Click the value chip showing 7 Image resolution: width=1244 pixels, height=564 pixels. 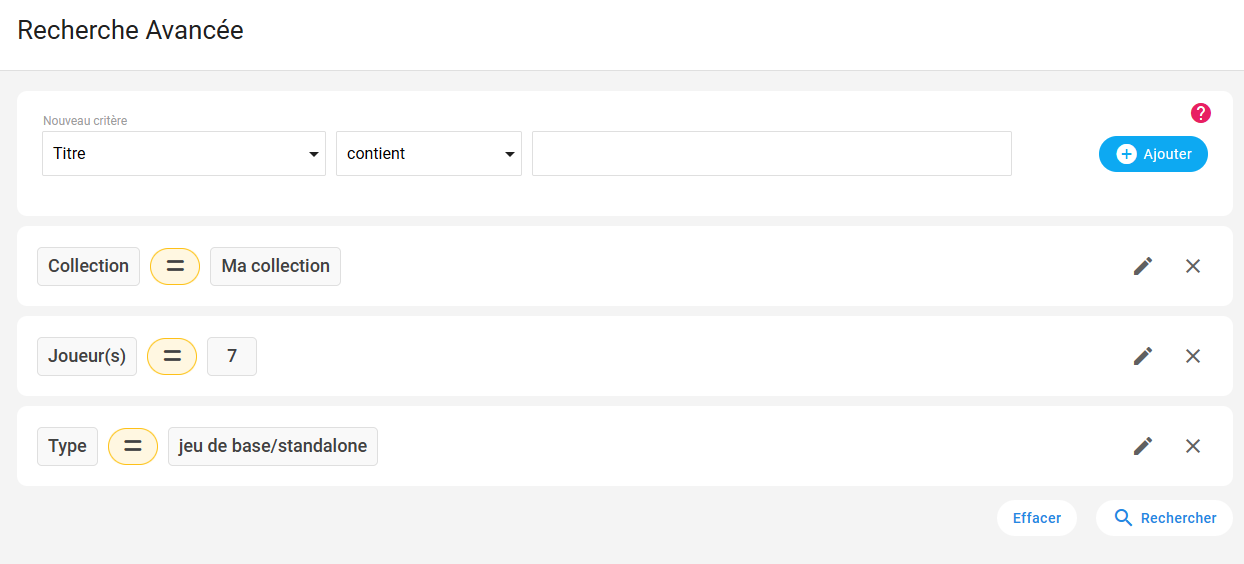click(x=232, y=356)
